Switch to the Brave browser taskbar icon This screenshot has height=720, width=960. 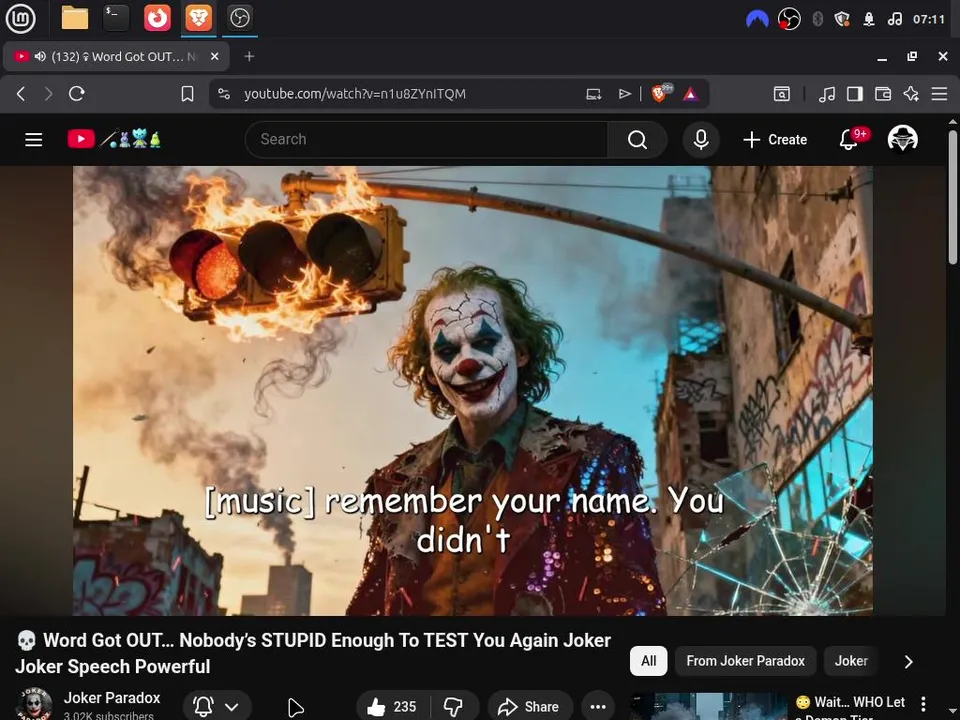click(198, 18)
